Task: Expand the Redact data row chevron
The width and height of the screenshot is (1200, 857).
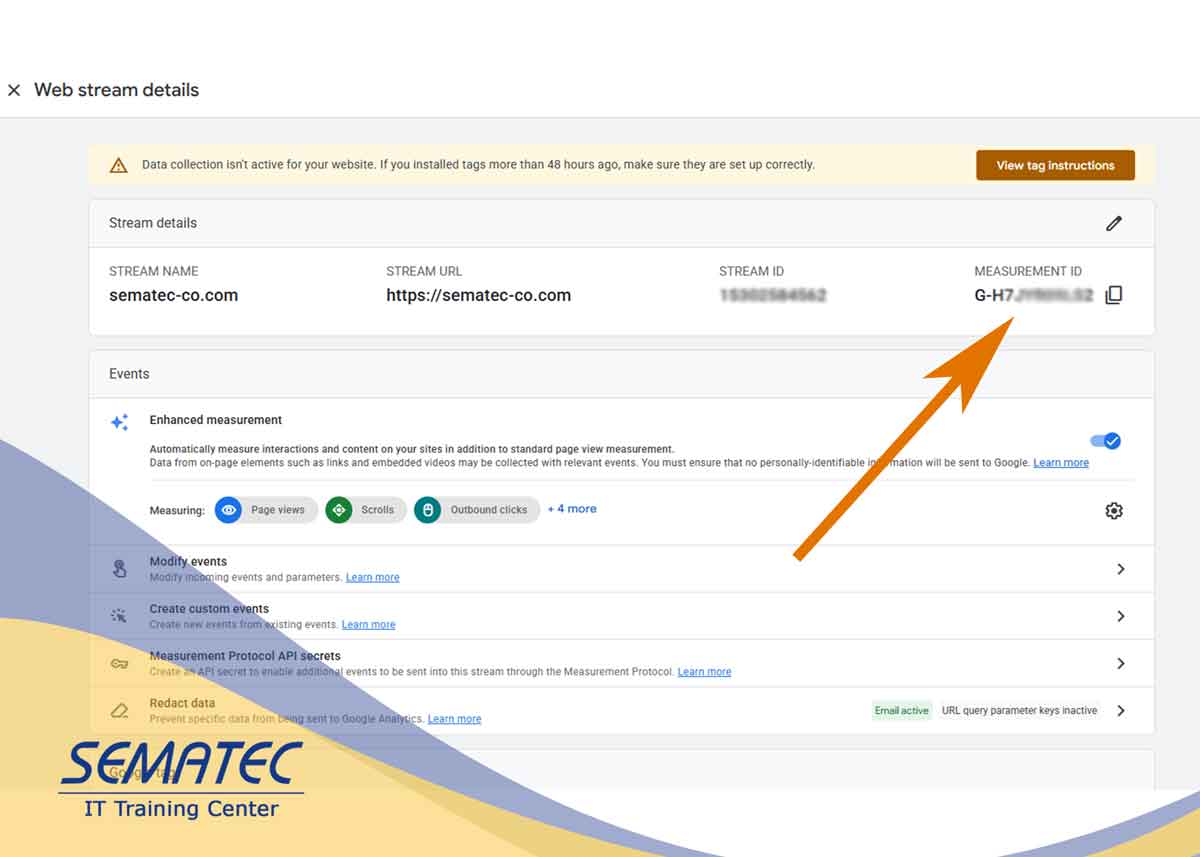Action: click(x=1121, y=711)
